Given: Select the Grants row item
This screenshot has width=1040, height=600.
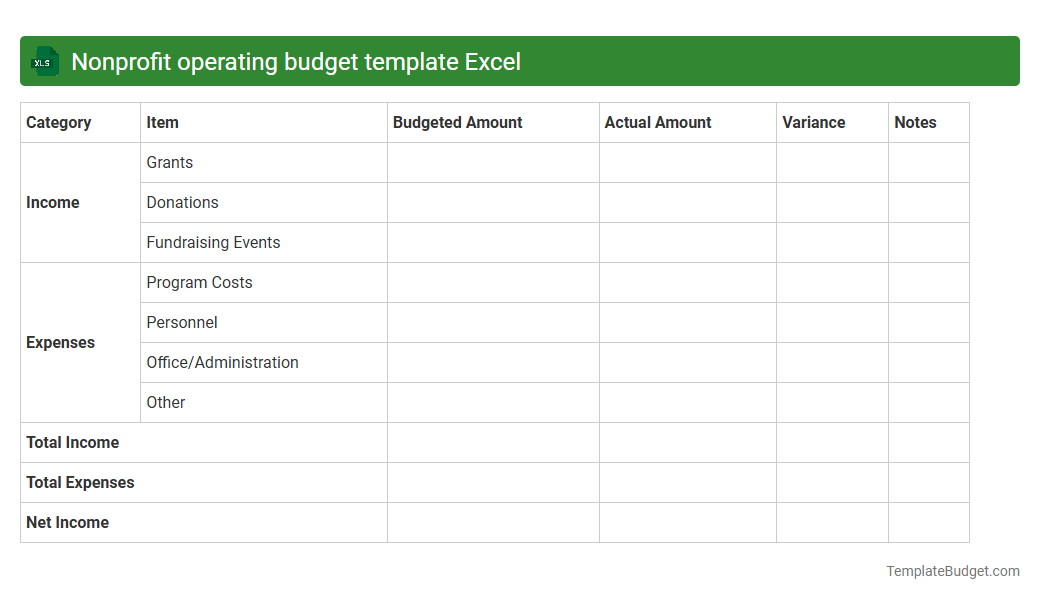Looking at the screenshot, I should 169,162.
